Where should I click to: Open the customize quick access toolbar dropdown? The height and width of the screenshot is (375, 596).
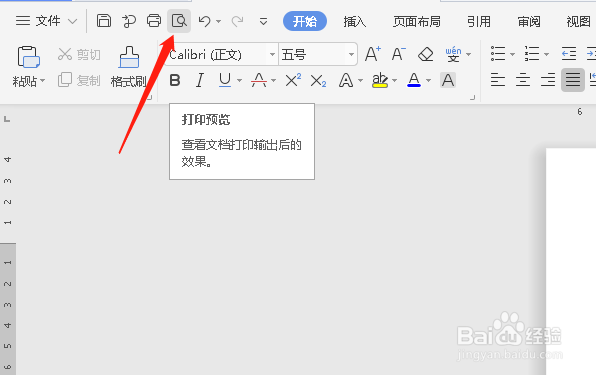click(x=263, y=21)
